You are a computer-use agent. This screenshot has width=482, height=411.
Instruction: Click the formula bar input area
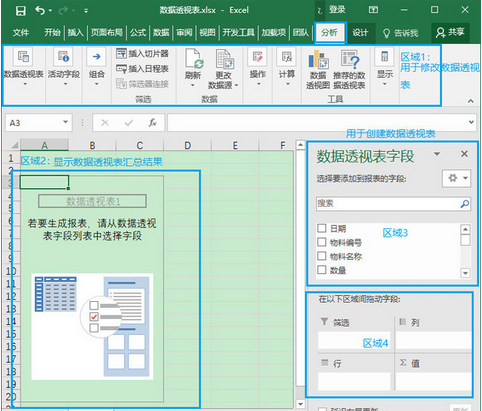(317, 123)
